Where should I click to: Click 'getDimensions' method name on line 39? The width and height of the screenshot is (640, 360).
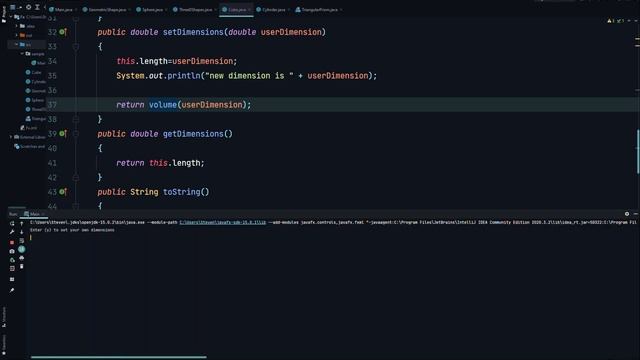point(193,133)
